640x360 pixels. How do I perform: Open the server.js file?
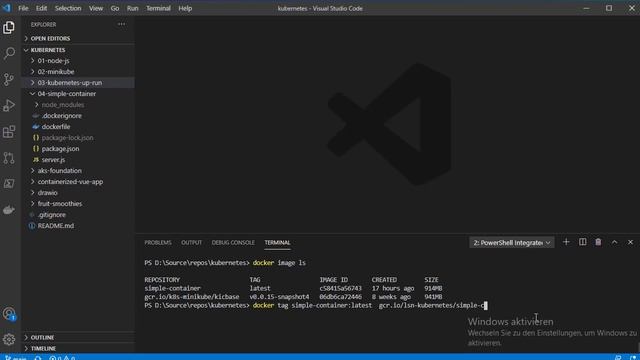(78, 160)
